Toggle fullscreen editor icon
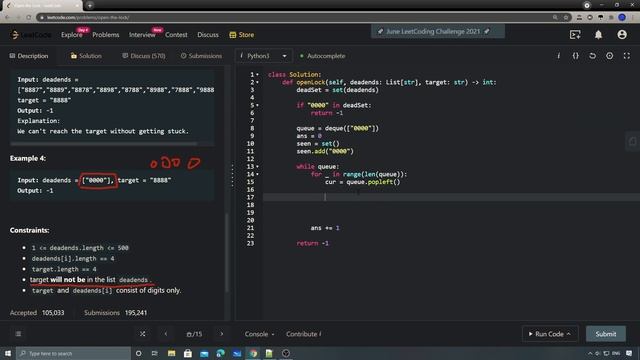640x360 pixels. pos(627,56)
